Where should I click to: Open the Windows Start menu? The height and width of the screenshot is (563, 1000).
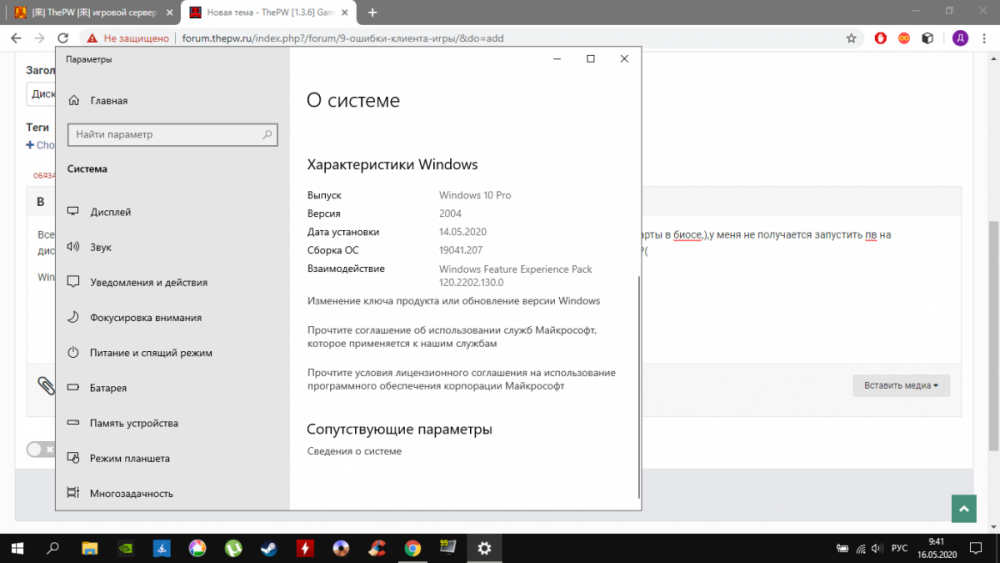(17, 548)
